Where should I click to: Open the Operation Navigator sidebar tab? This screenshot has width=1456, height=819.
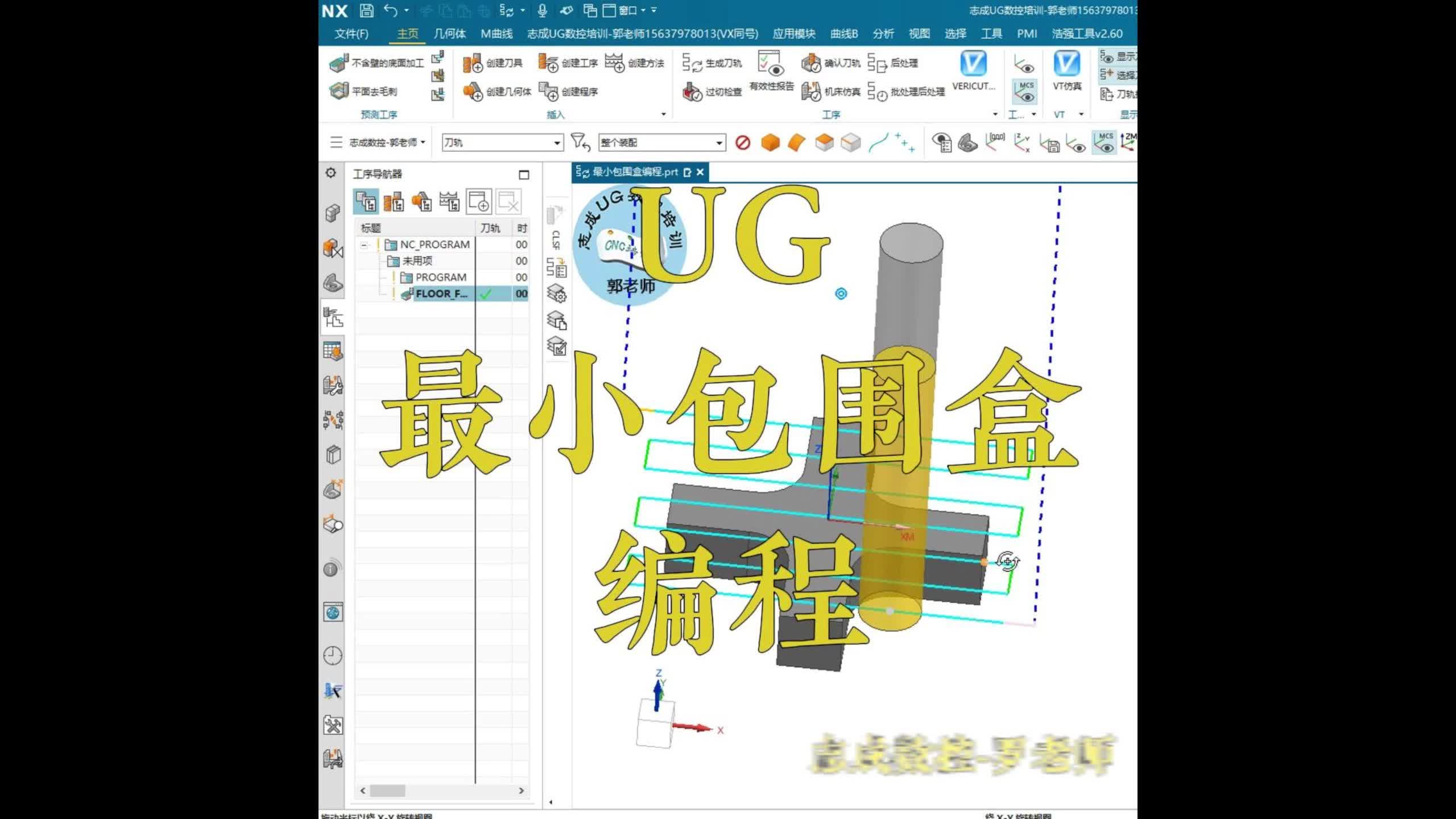click(x=333, y=317)
